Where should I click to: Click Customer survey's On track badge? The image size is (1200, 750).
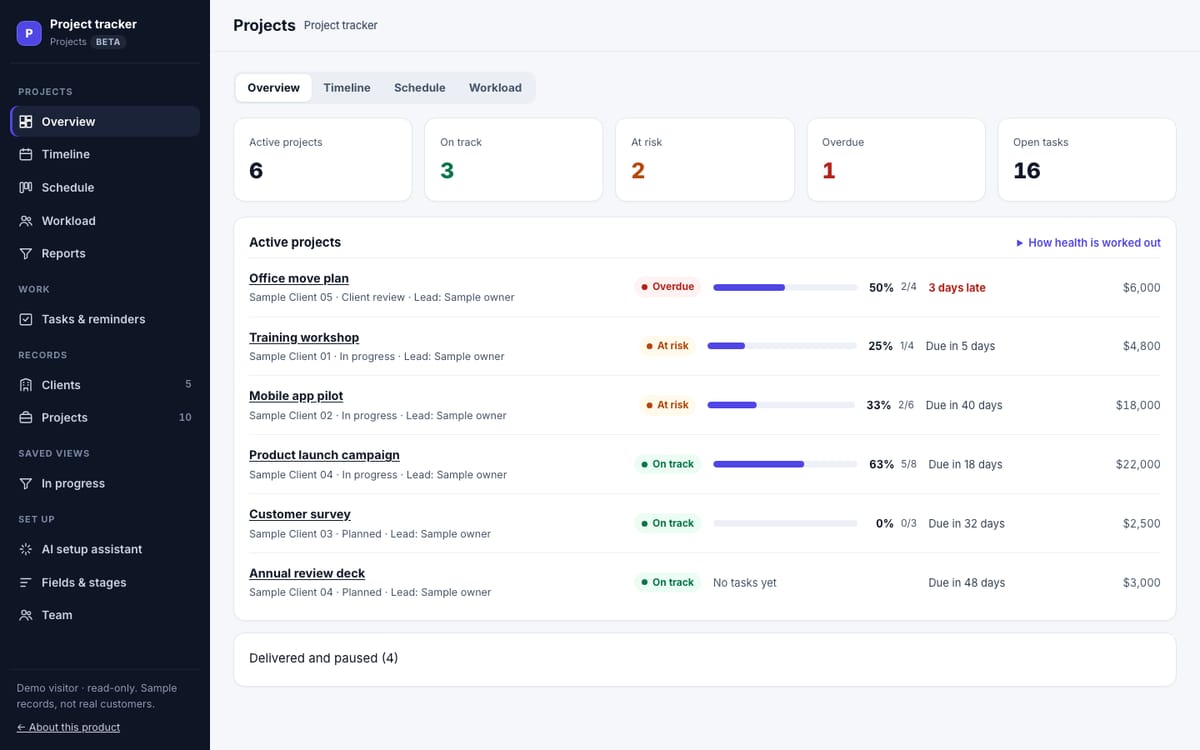tap(667, 524)
